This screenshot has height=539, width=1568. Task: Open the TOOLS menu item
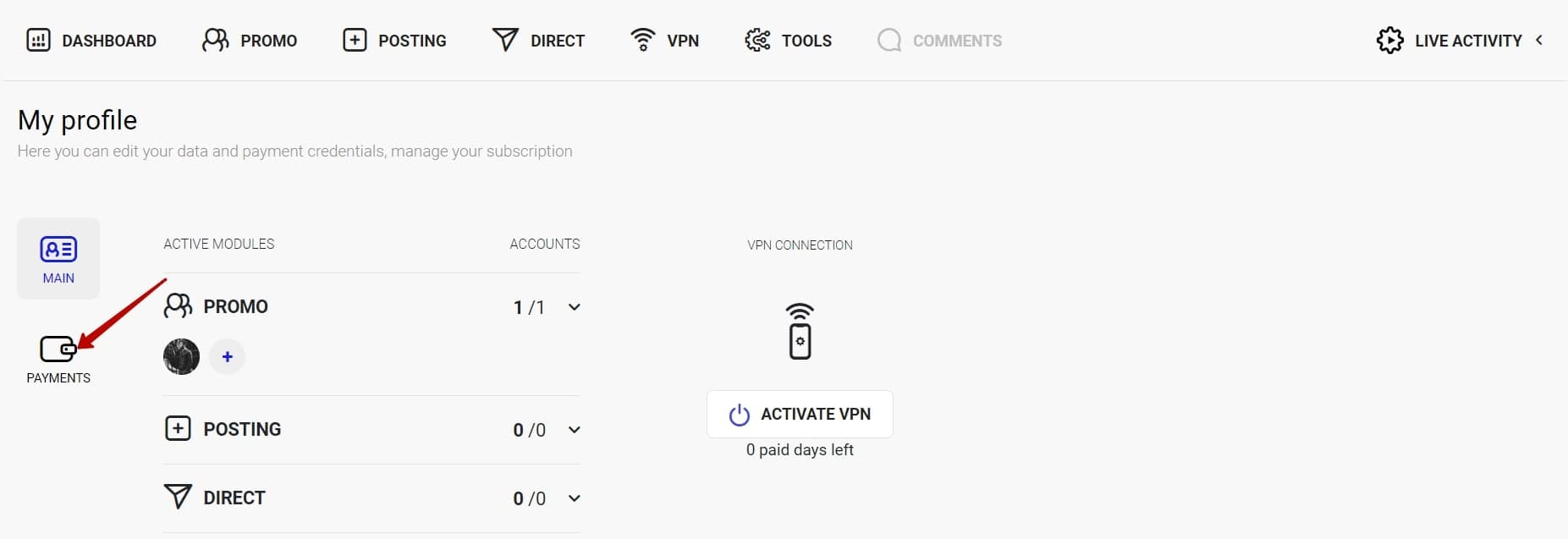tap(806, 41)
